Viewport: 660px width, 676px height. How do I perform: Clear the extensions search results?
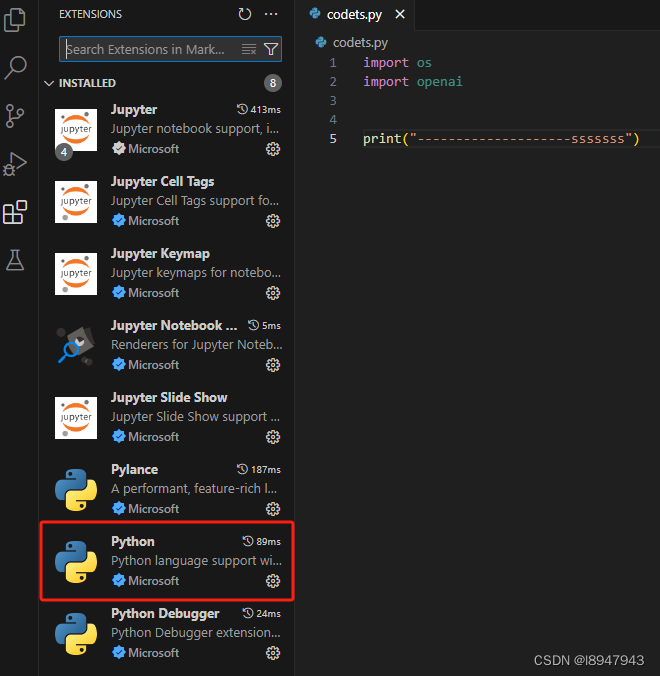[249, 49]
